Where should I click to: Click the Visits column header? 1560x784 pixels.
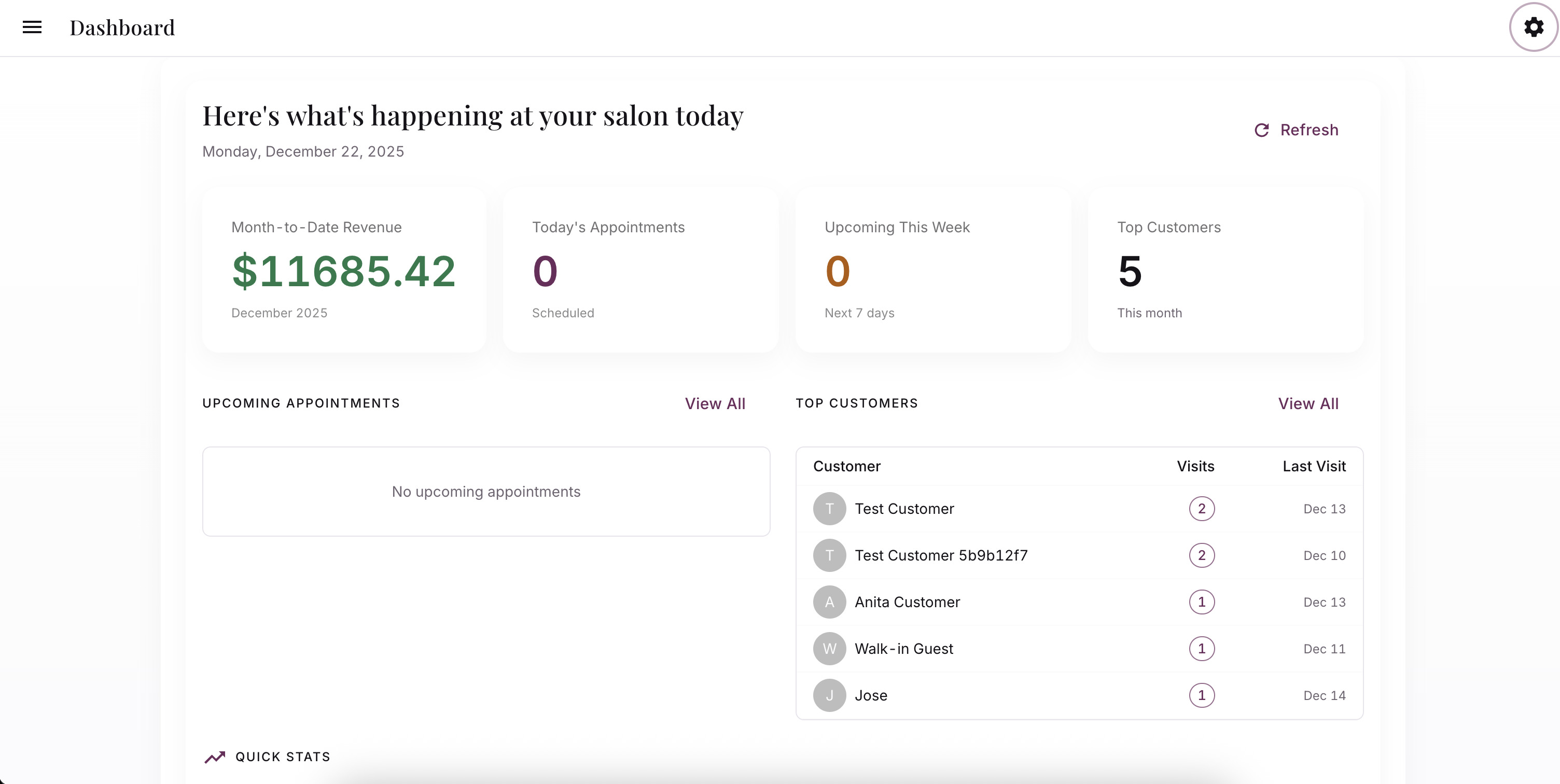coord(1195,466)
